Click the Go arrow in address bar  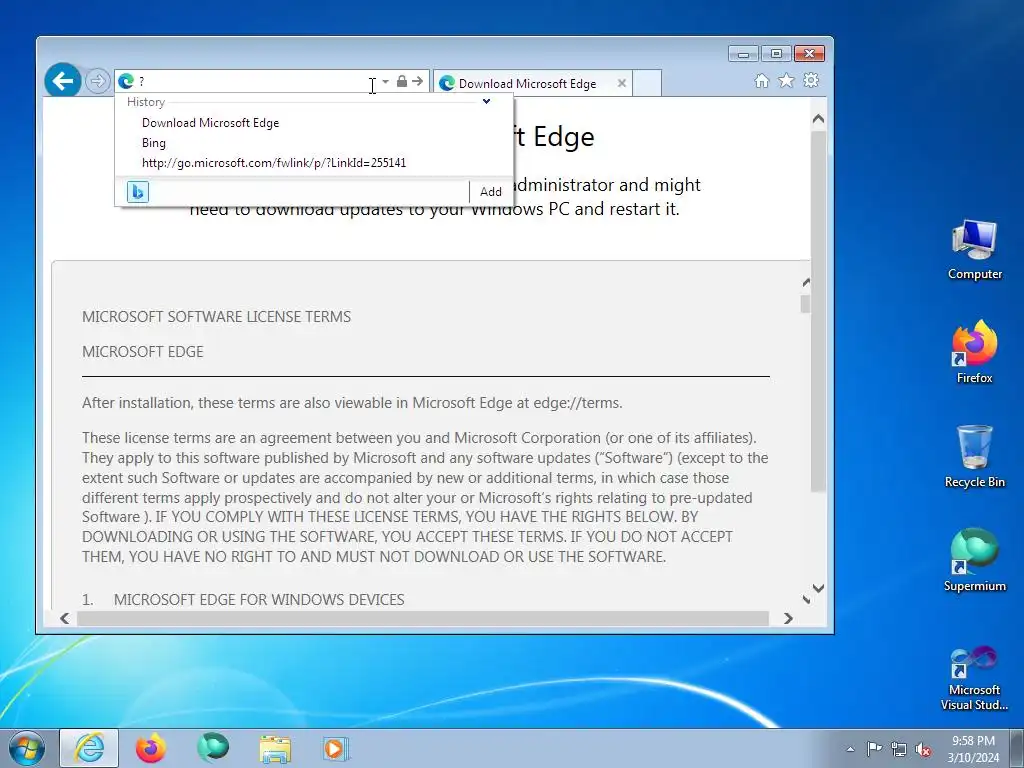click(x=417, y=81)
